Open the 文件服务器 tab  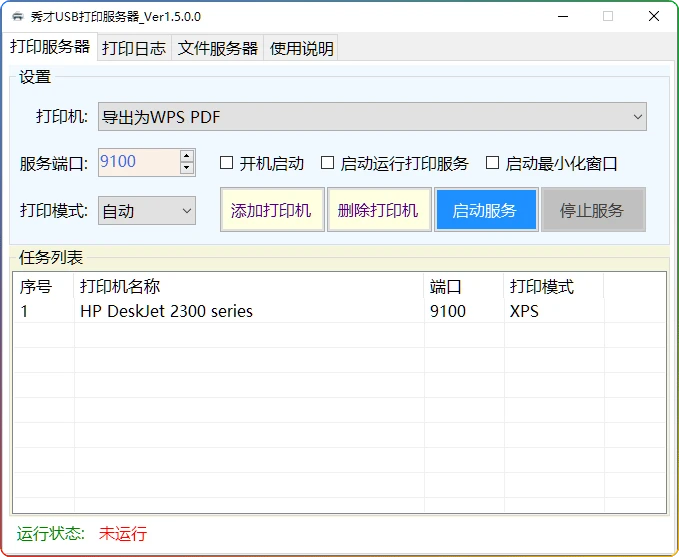[x=218, y=48]
